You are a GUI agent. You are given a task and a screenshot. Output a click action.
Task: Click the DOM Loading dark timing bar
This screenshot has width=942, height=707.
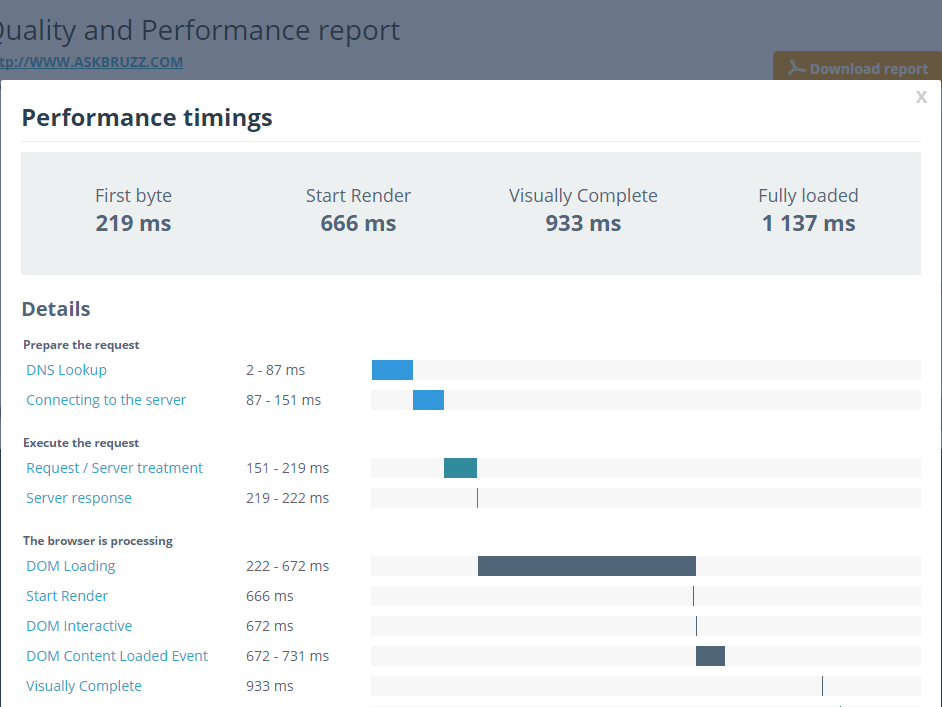click(587, 566)
